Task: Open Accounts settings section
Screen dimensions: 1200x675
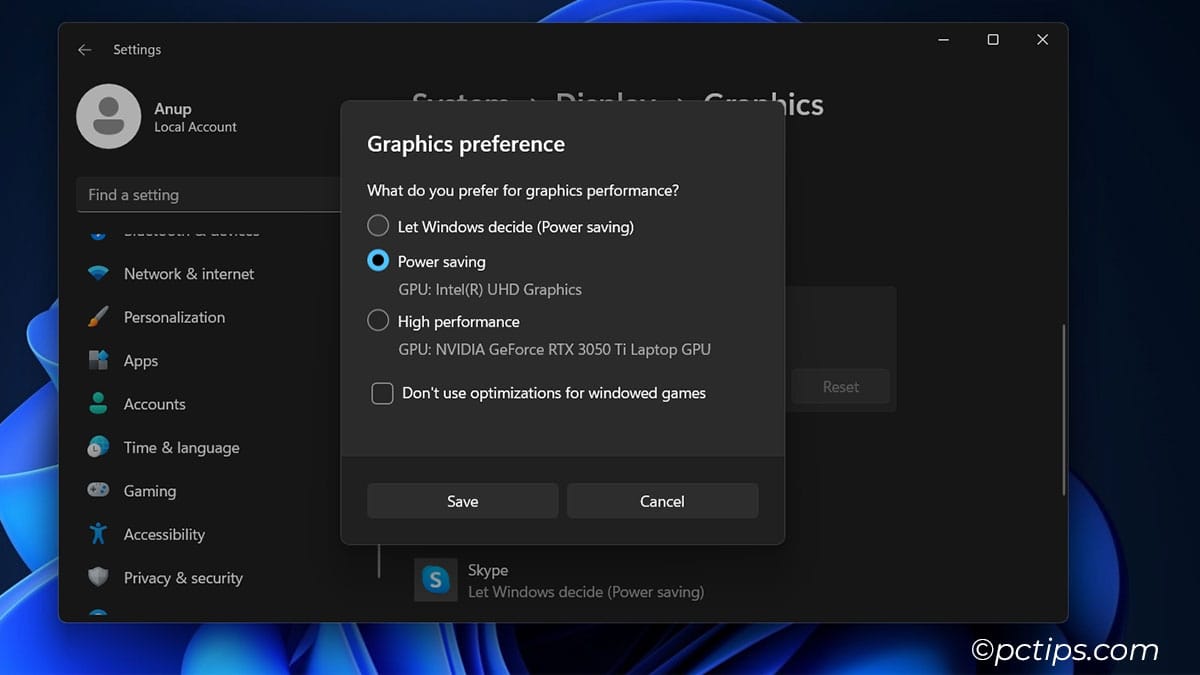Action: pyautogui.click(x=154, y=404)
